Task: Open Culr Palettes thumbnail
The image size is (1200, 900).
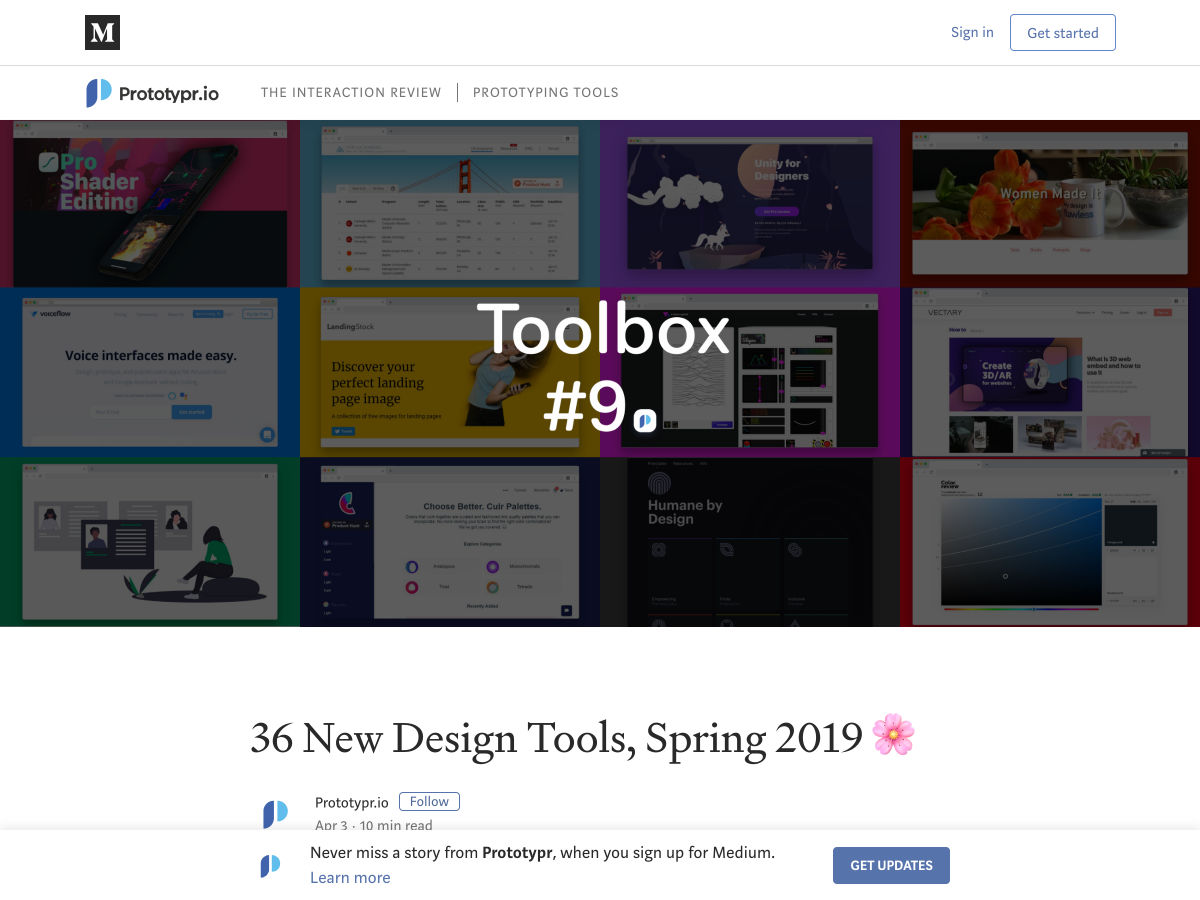Action: [x=450, y=542]
